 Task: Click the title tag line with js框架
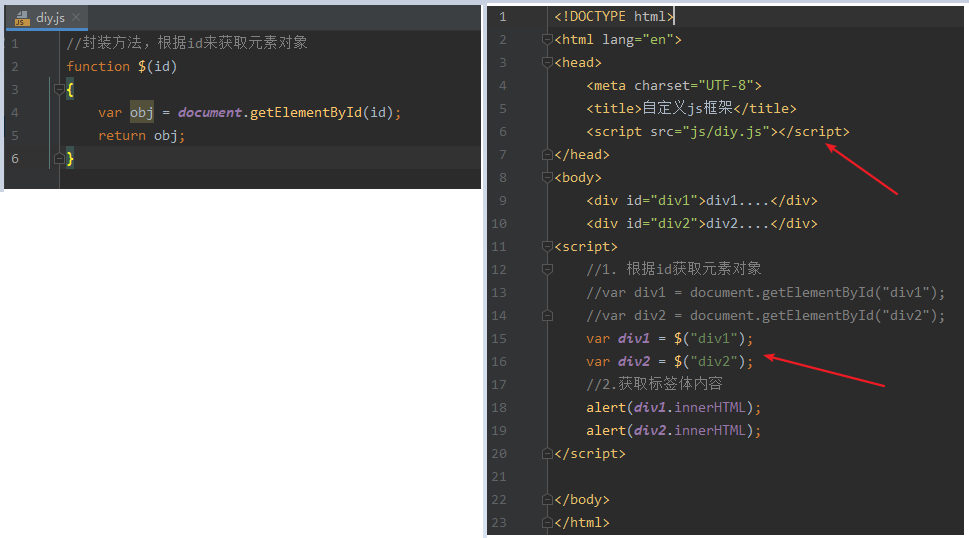click(x=691, y=108)
